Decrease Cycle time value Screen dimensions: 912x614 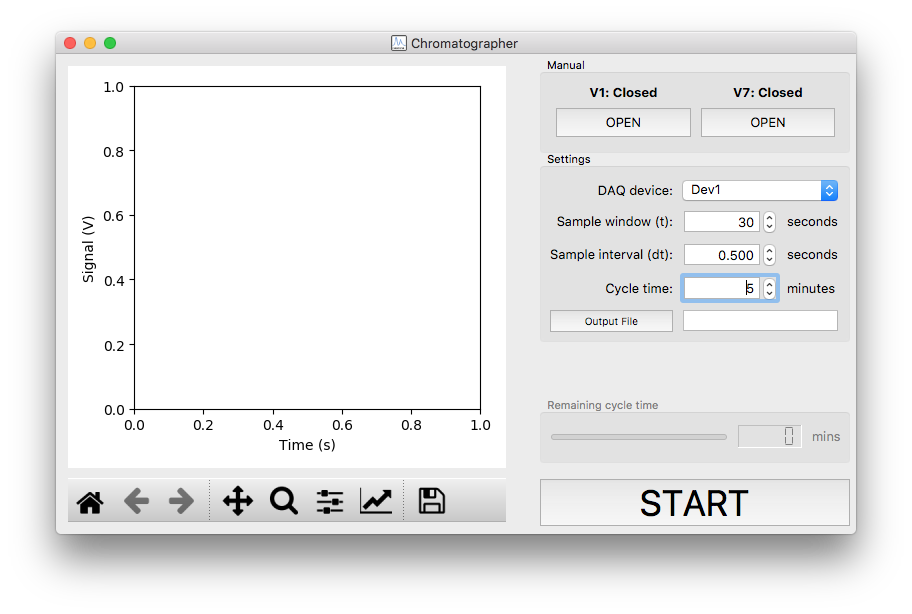click(770, 294)
